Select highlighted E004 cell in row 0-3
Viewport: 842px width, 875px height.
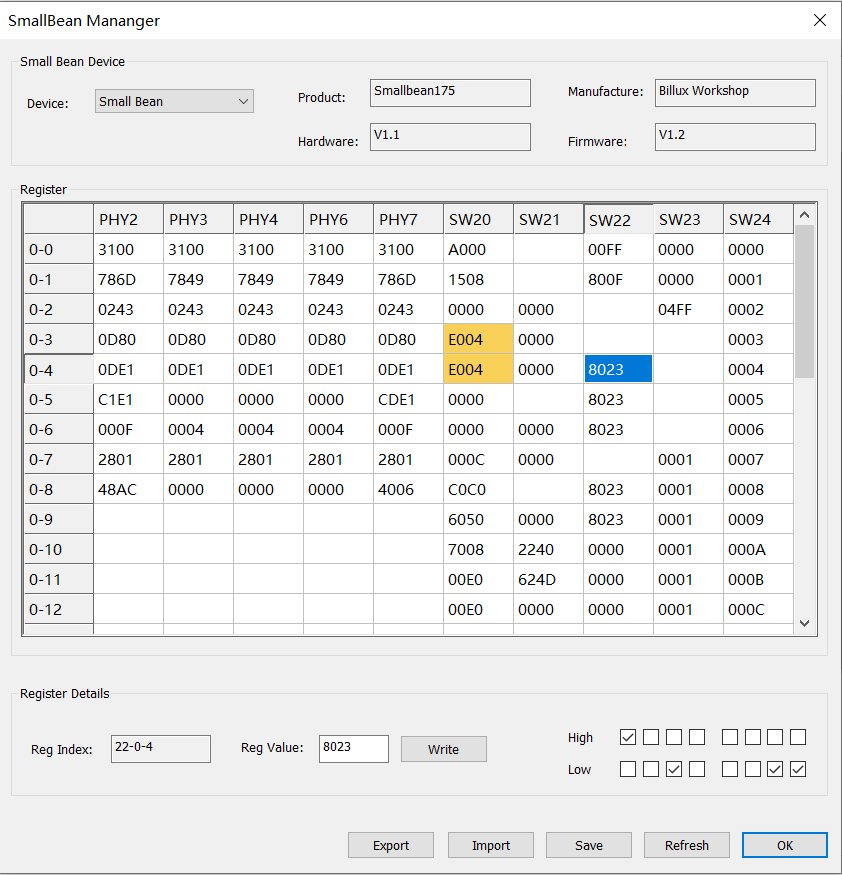(x=478, y=340)
